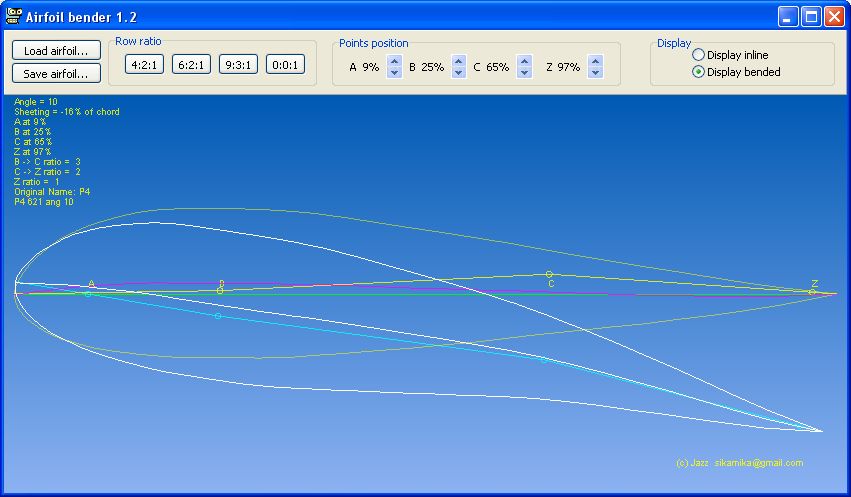Decrease point Z position value

(595, 73)
